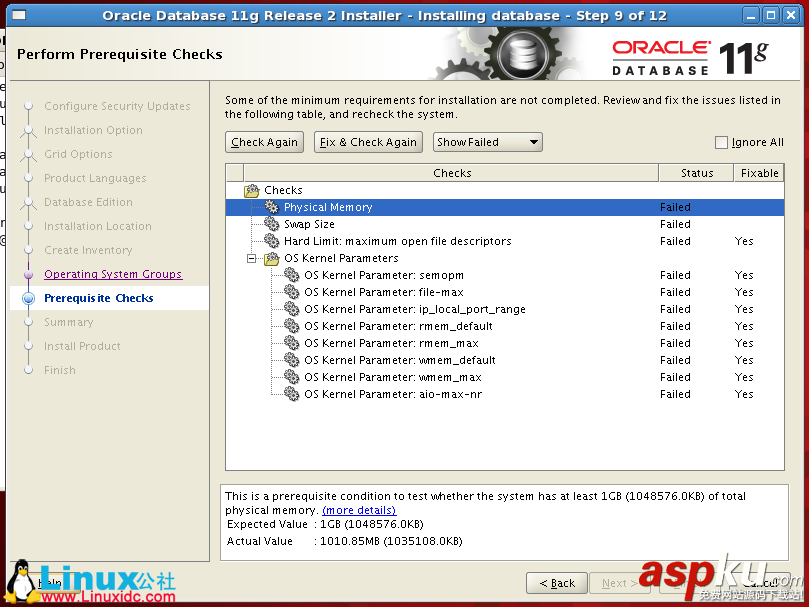The height and width of the screenshot is (607, 809).
Task: Click Failed status of Swap Size
Action: click(x=675, y=224)
